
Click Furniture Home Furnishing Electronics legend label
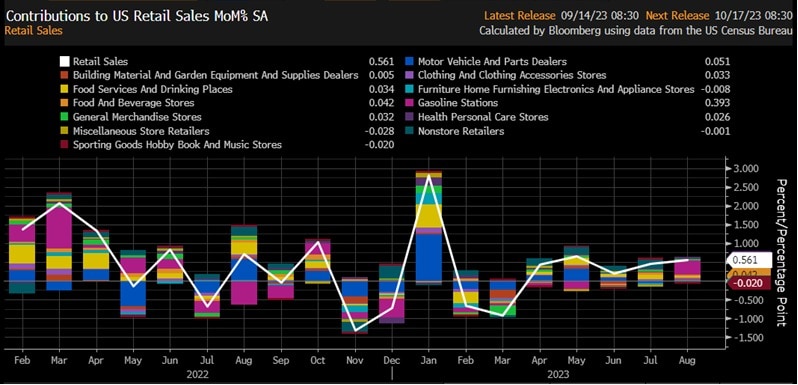[556, 89]
